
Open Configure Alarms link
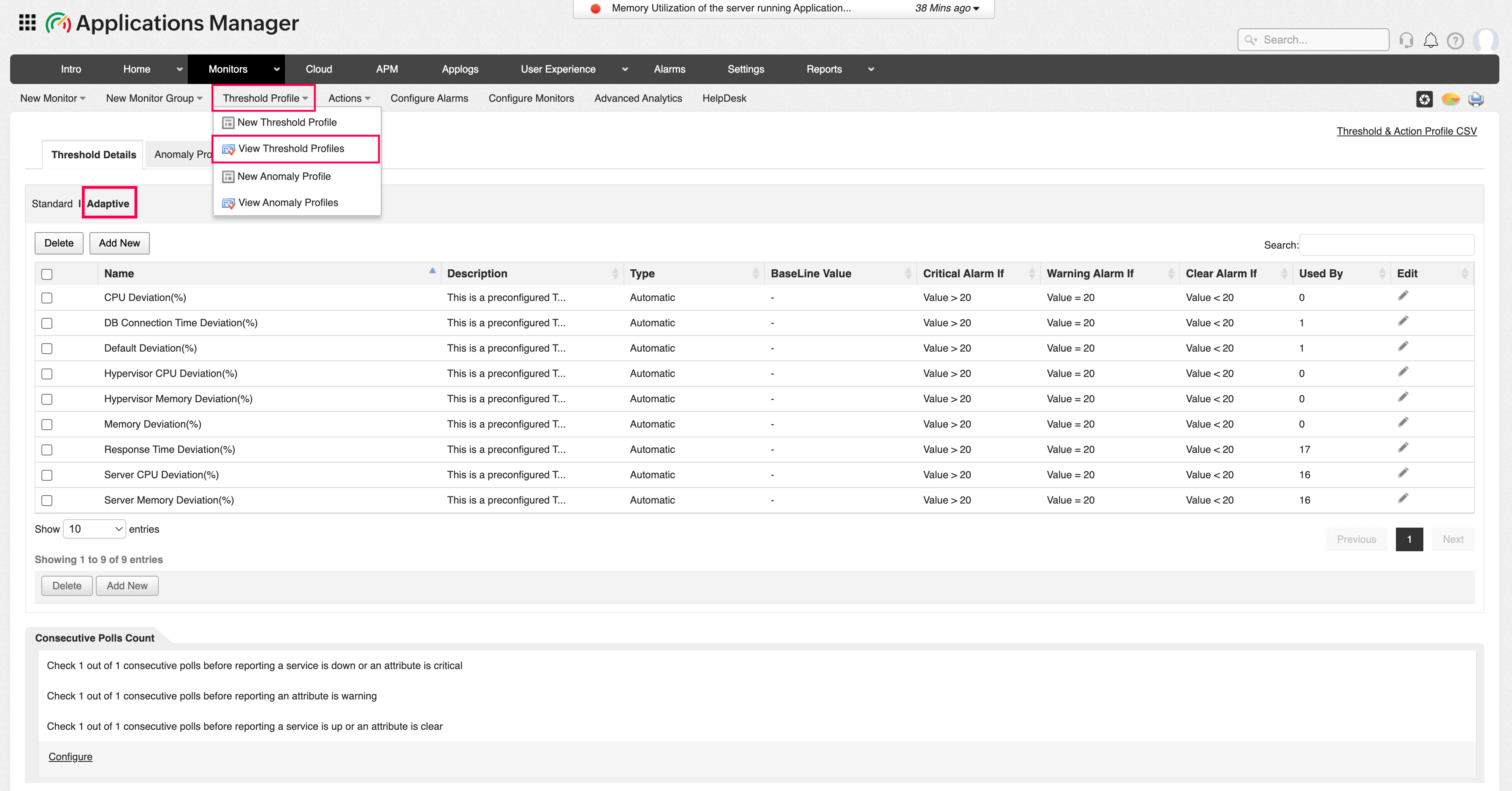pyautogui.click(x=429, y=98)
